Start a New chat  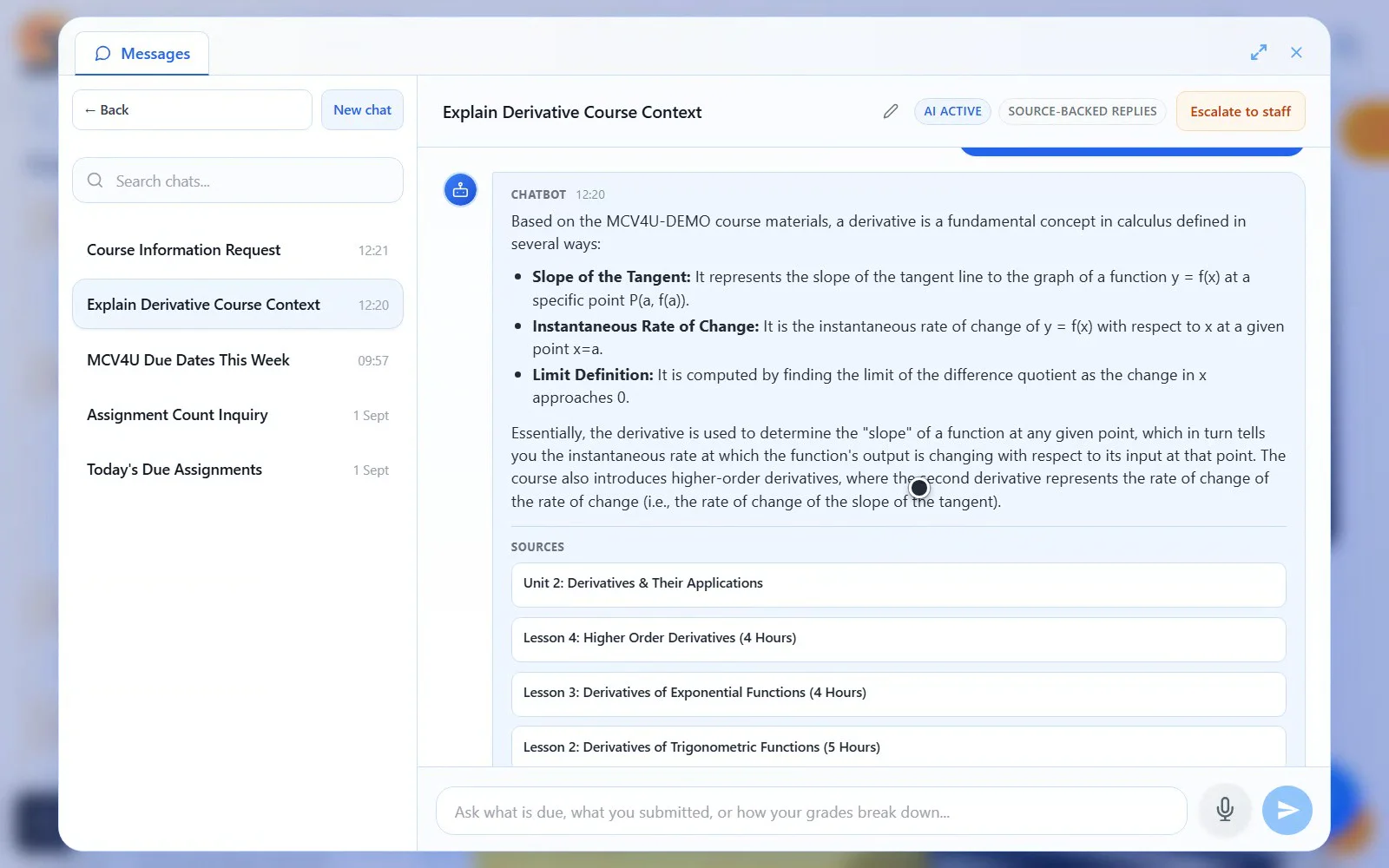pyautogui.click(x=362, y=110)
